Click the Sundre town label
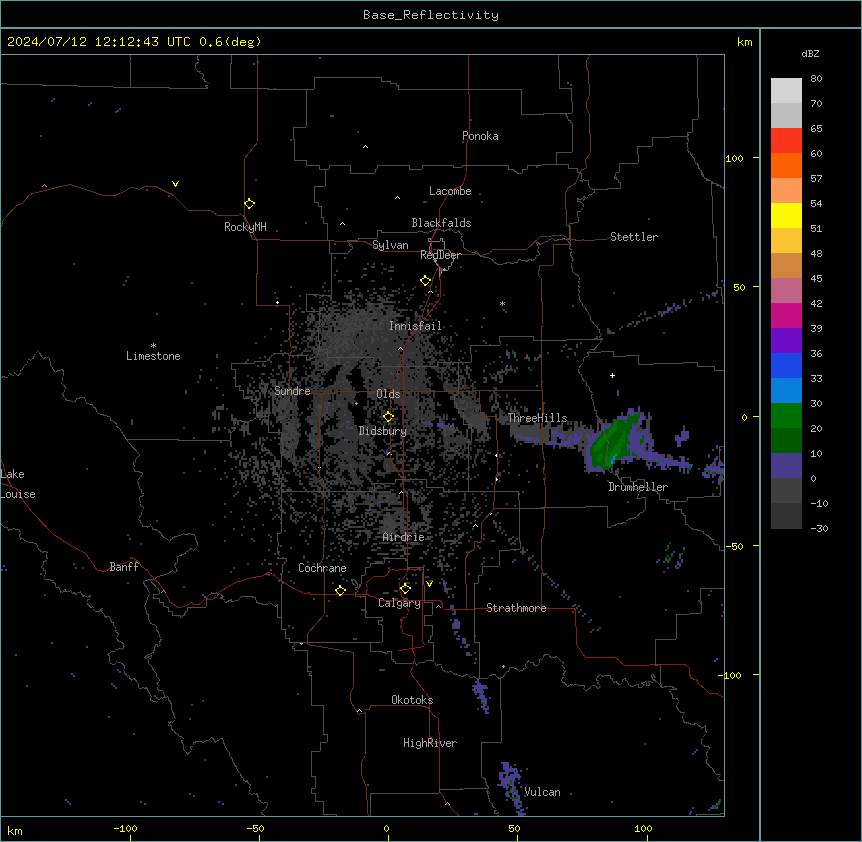The height and width of the screenshot is (842, 862). 292,391
